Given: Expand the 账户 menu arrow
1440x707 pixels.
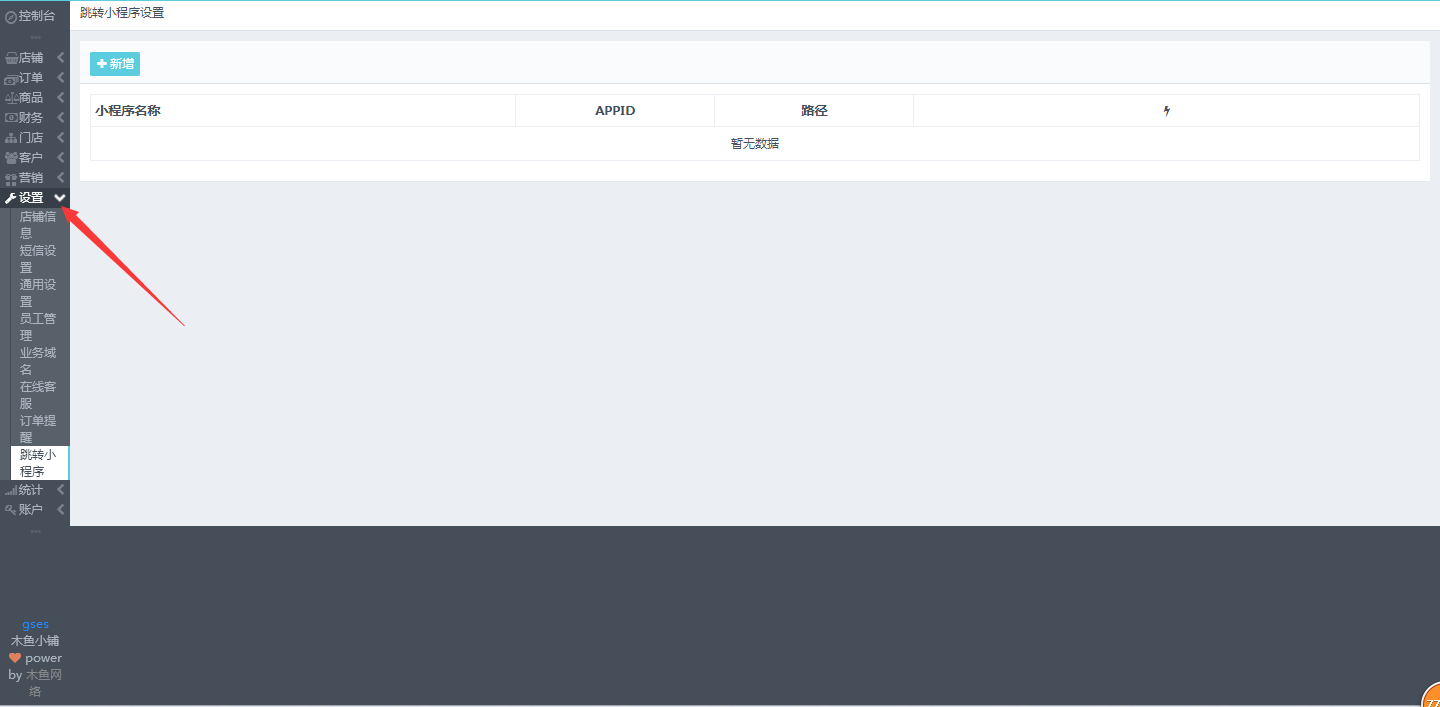Looking at the screenshot, I should click(x=61, y=510).
